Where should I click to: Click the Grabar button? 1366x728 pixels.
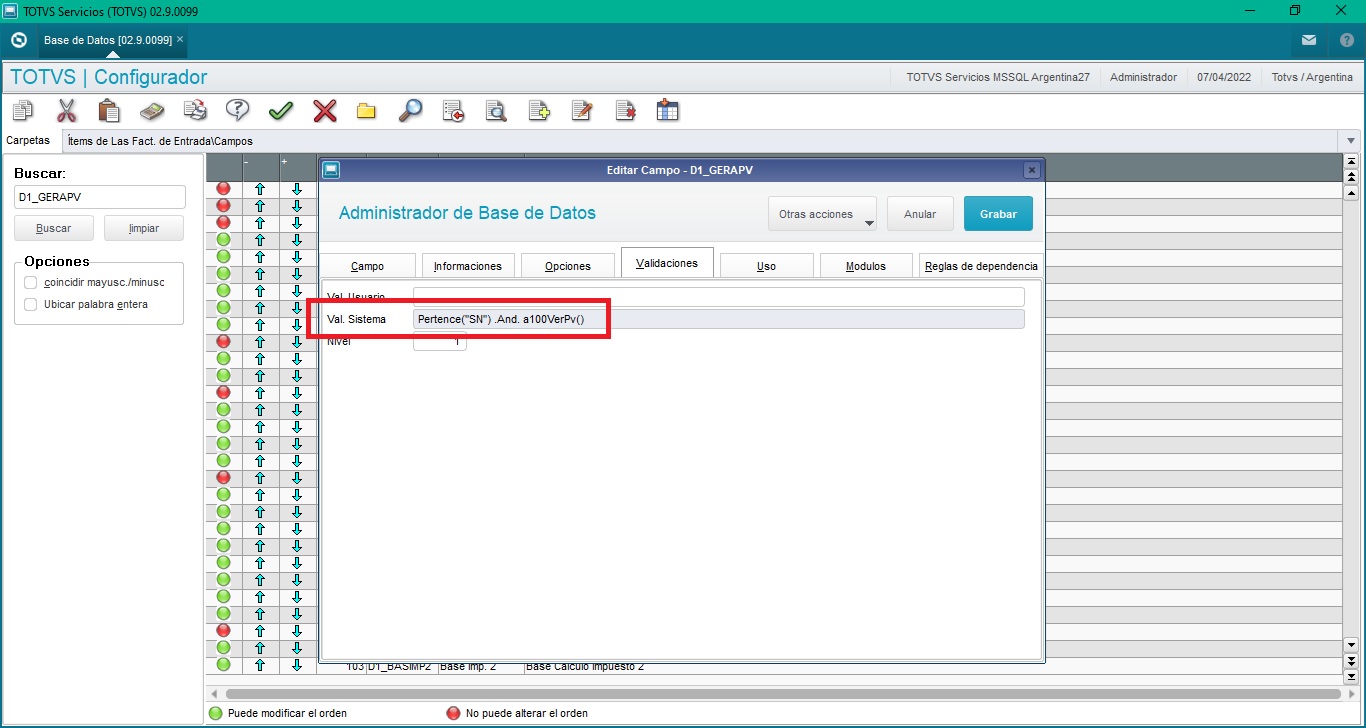tap(998, 214)
